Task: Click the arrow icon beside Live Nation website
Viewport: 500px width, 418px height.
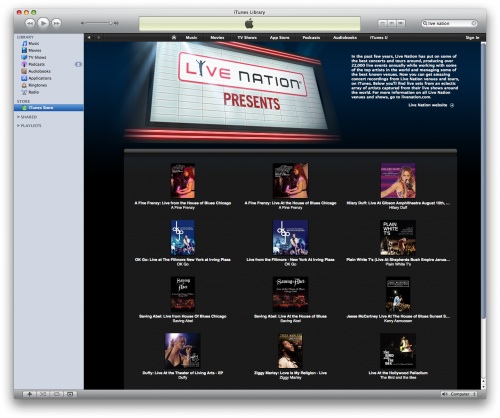Action: pyautogui.click(x=452, y=105)
